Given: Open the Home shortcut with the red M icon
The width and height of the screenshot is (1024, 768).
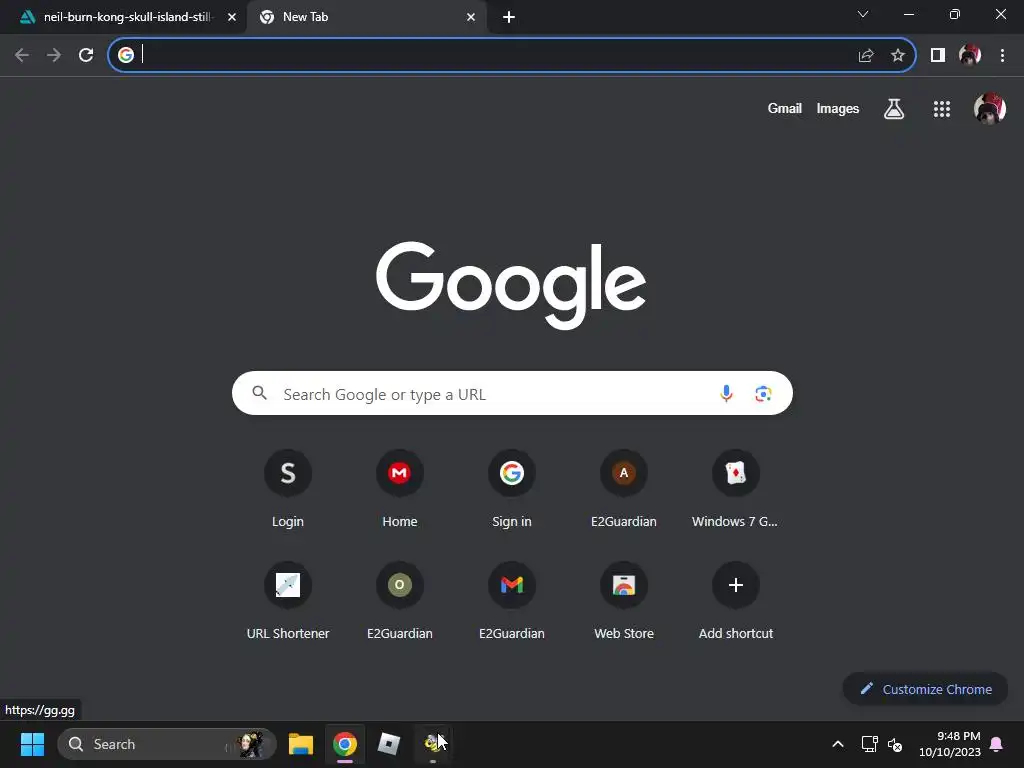Looking at the screenshot, I should pyautogui.click(x=400, y=489).
